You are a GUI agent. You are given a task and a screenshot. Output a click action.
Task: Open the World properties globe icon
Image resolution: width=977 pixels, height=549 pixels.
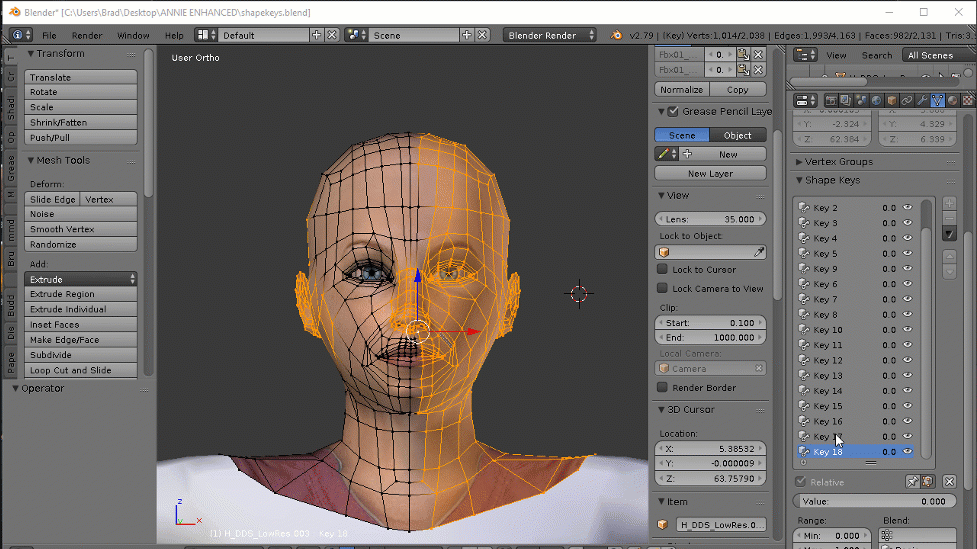[x=876, y=100]
